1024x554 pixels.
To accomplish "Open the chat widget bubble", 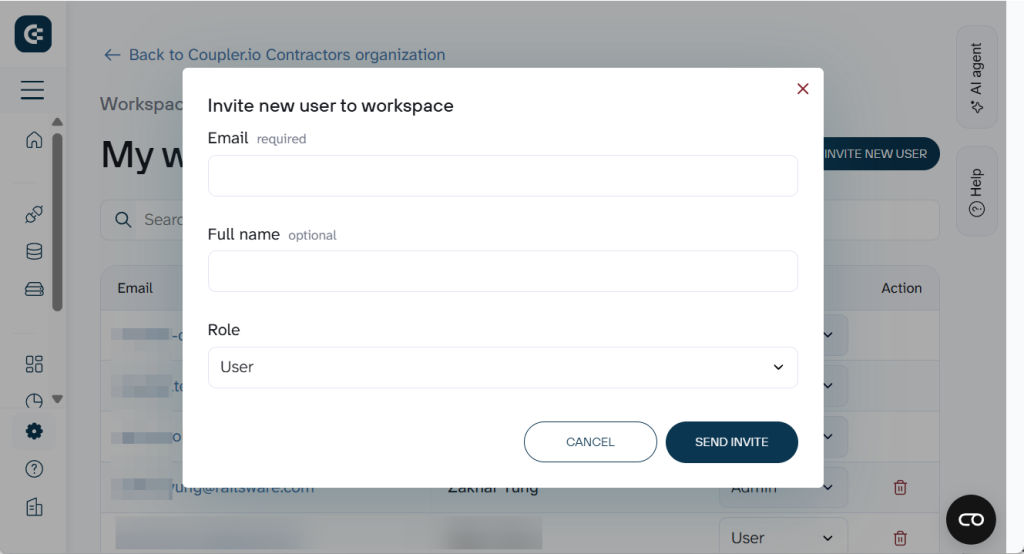I will (x=970, y=519).
